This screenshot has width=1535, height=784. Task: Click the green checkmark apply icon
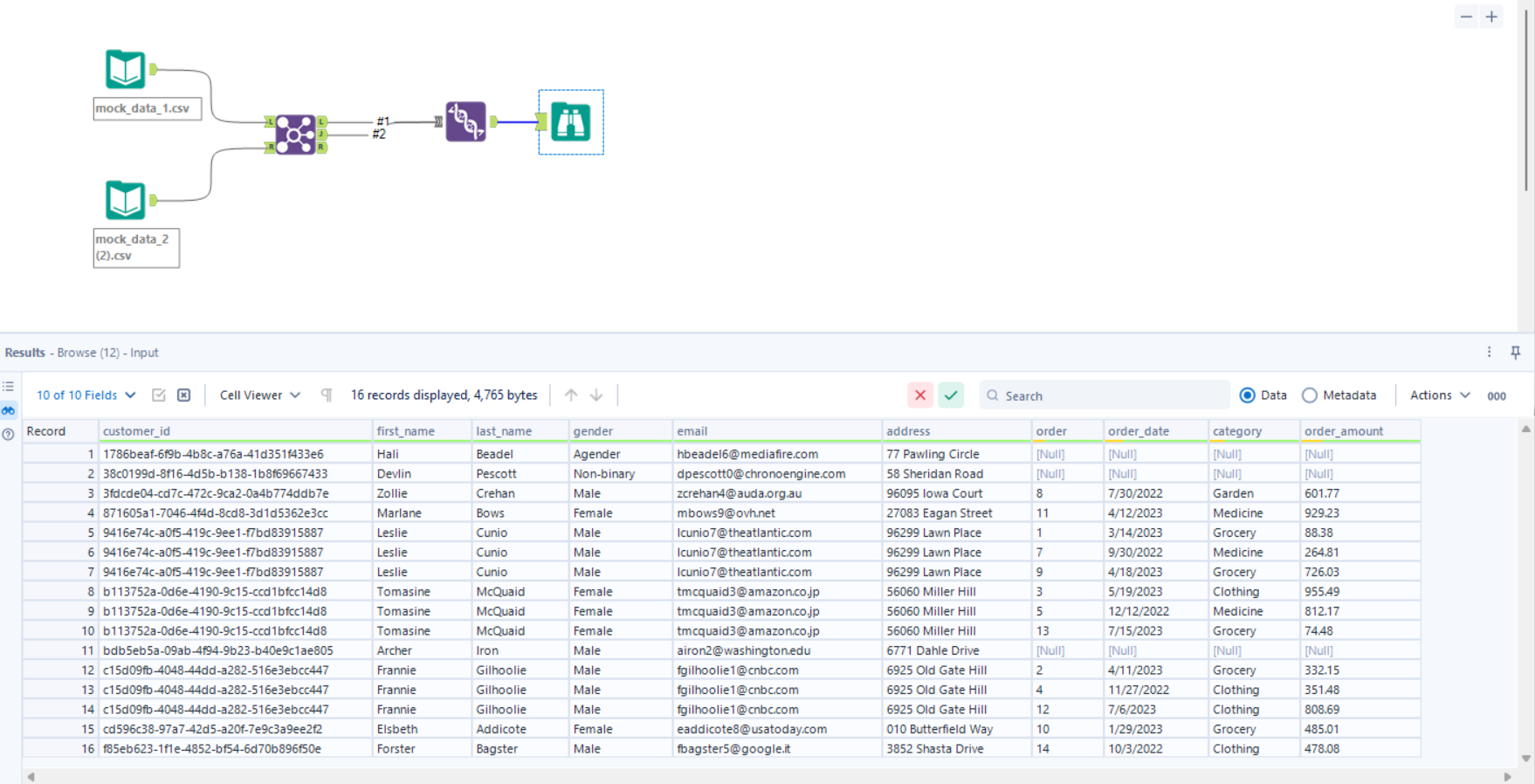point(951,395)
